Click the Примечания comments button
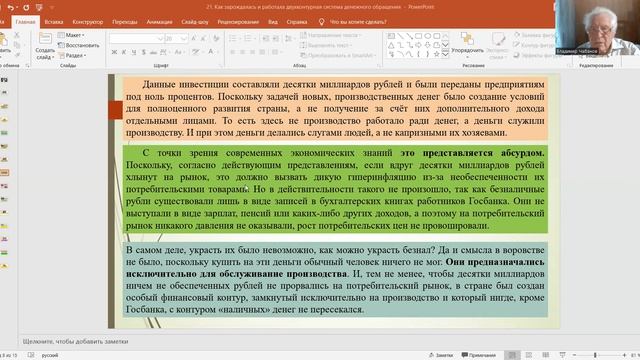The height and width of the screenshot is (360, 640). (x=478, y=355)
